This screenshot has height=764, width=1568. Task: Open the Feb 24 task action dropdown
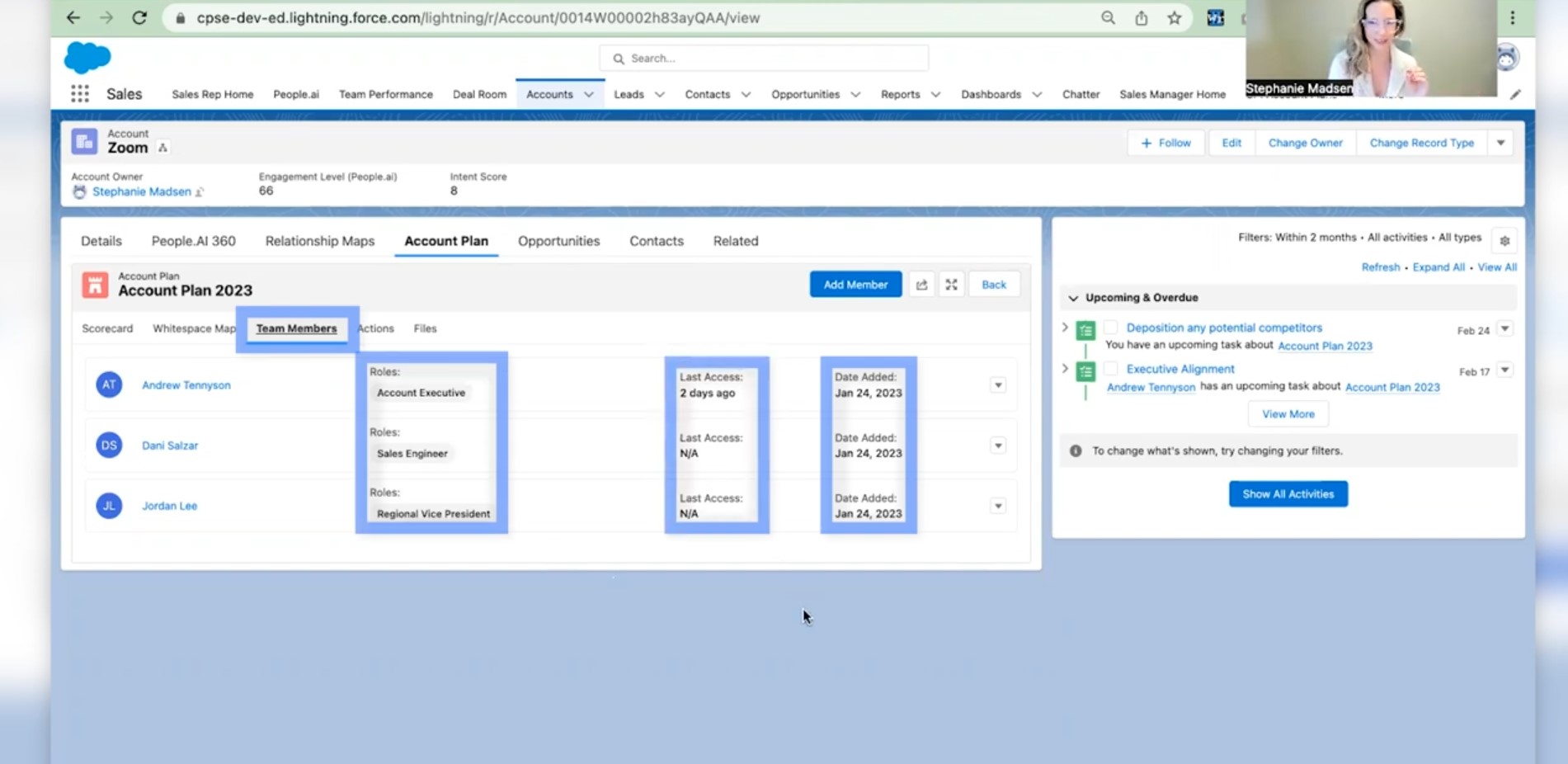tap(1504, 328)
